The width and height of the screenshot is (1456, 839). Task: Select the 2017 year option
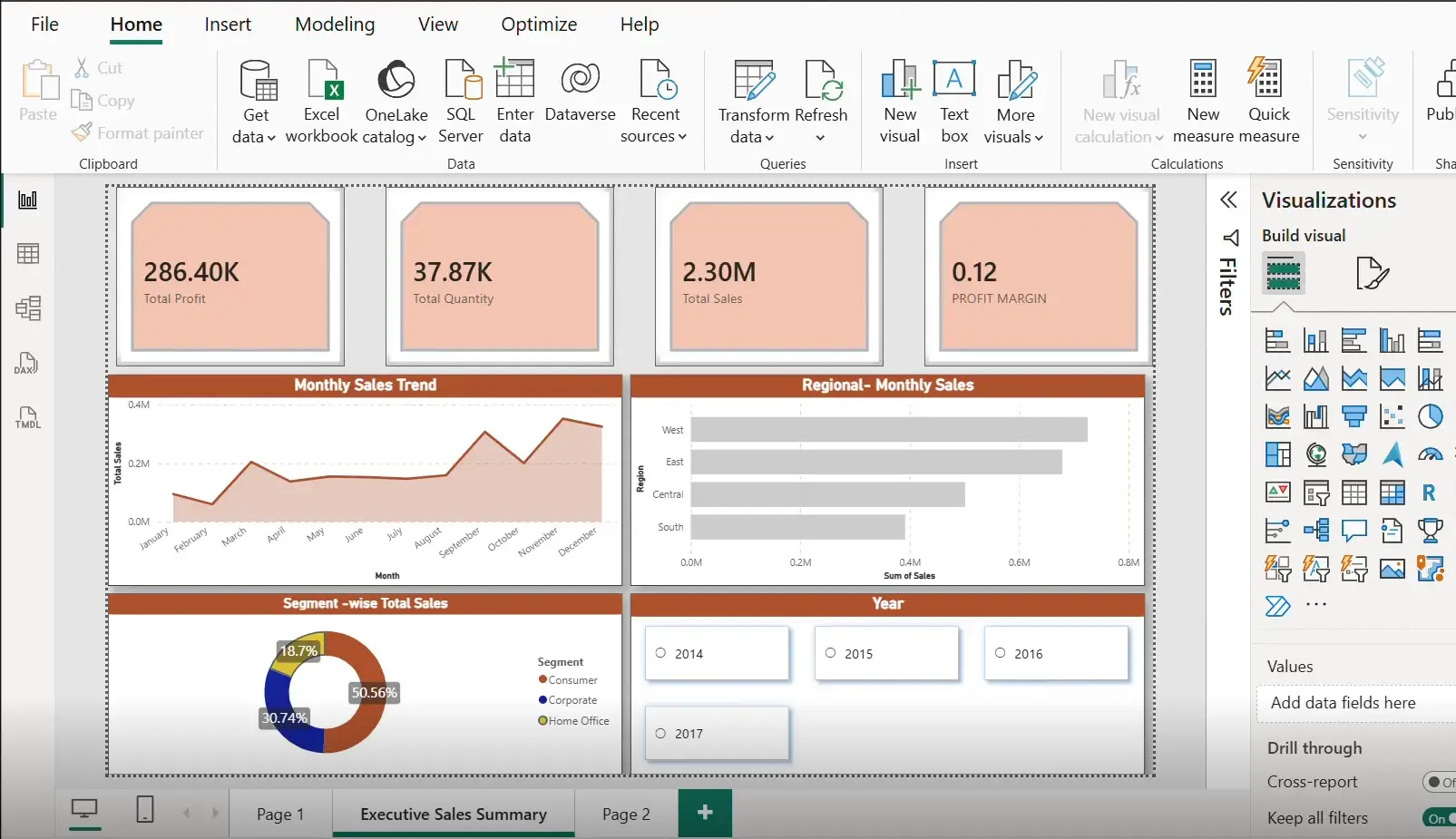(x=660, y=733)
